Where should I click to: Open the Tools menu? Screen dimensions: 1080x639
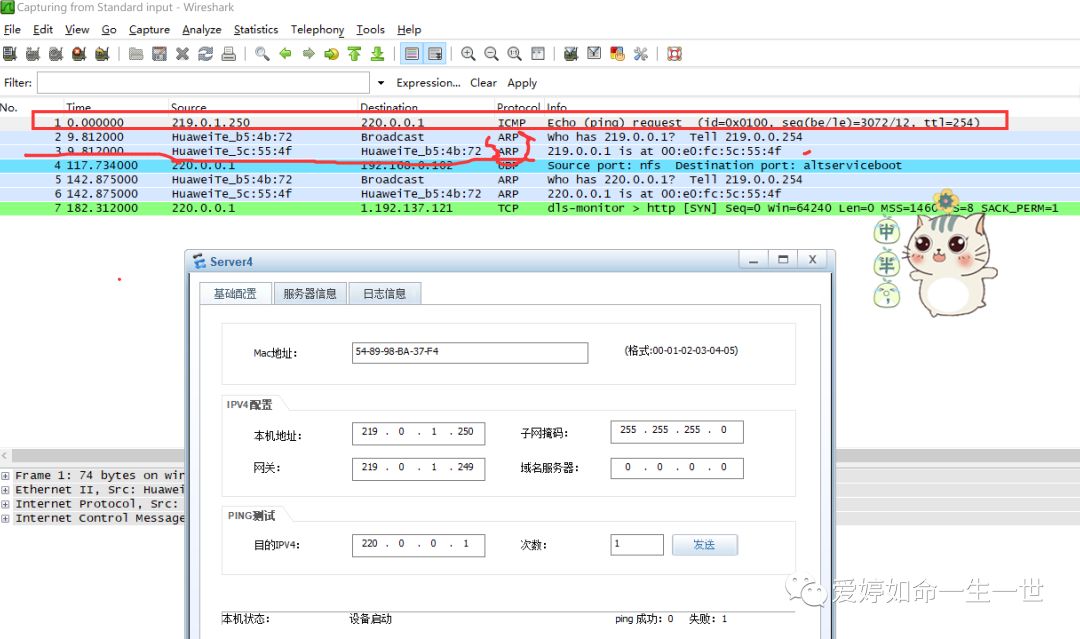coord(371,30)
